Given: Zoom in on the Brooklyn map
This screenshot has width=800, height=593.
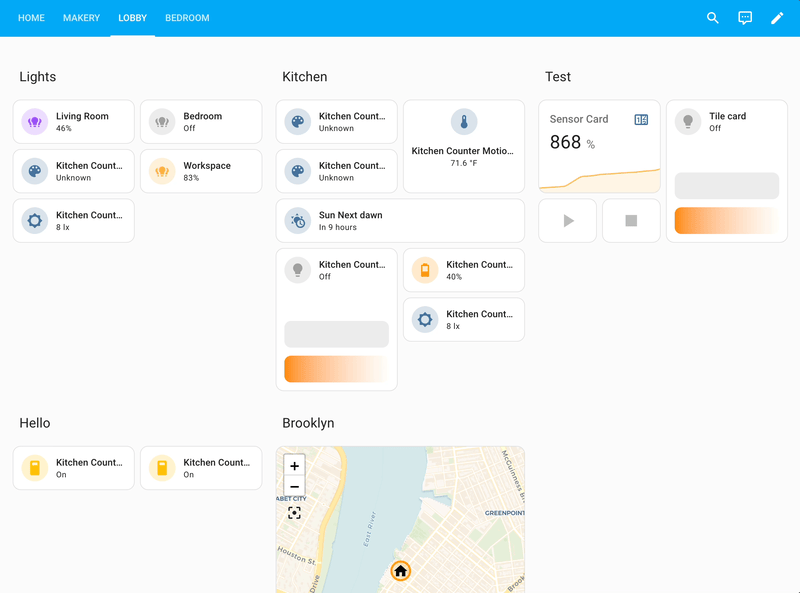Looking at the screenshot, I should [294, 466].
